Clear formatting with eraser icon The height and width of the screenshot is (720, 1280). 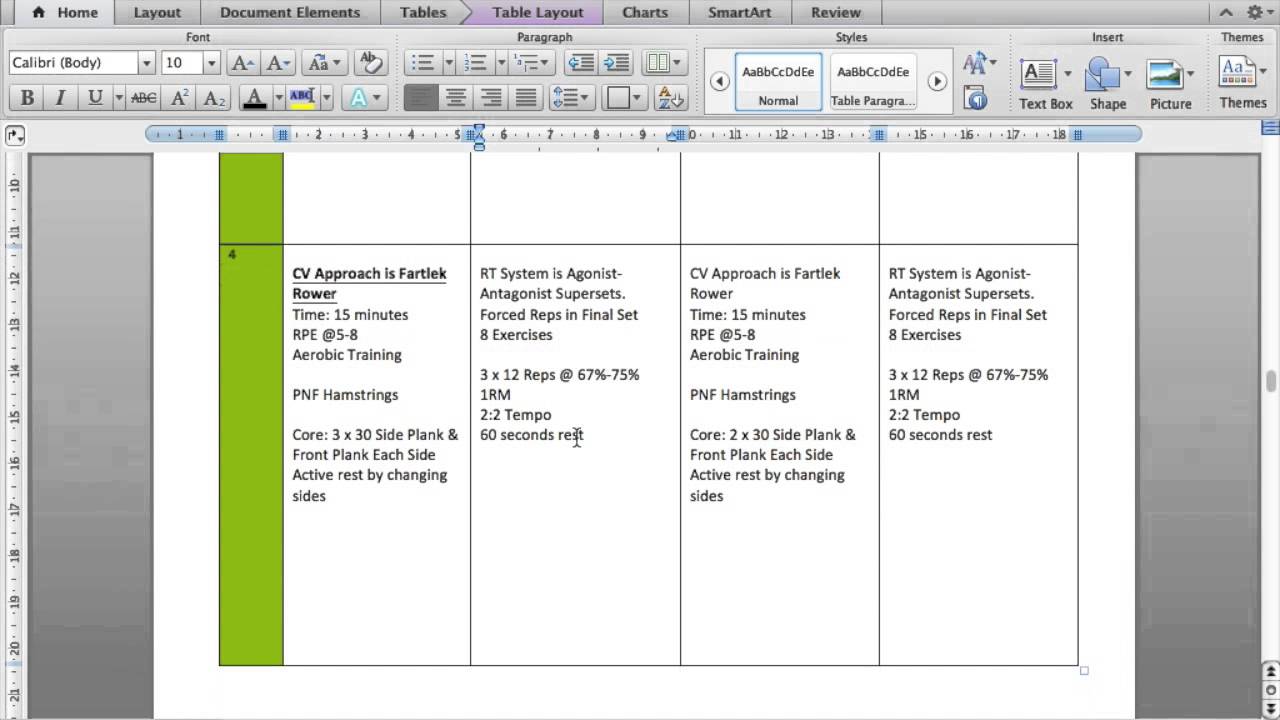(370, 63)
